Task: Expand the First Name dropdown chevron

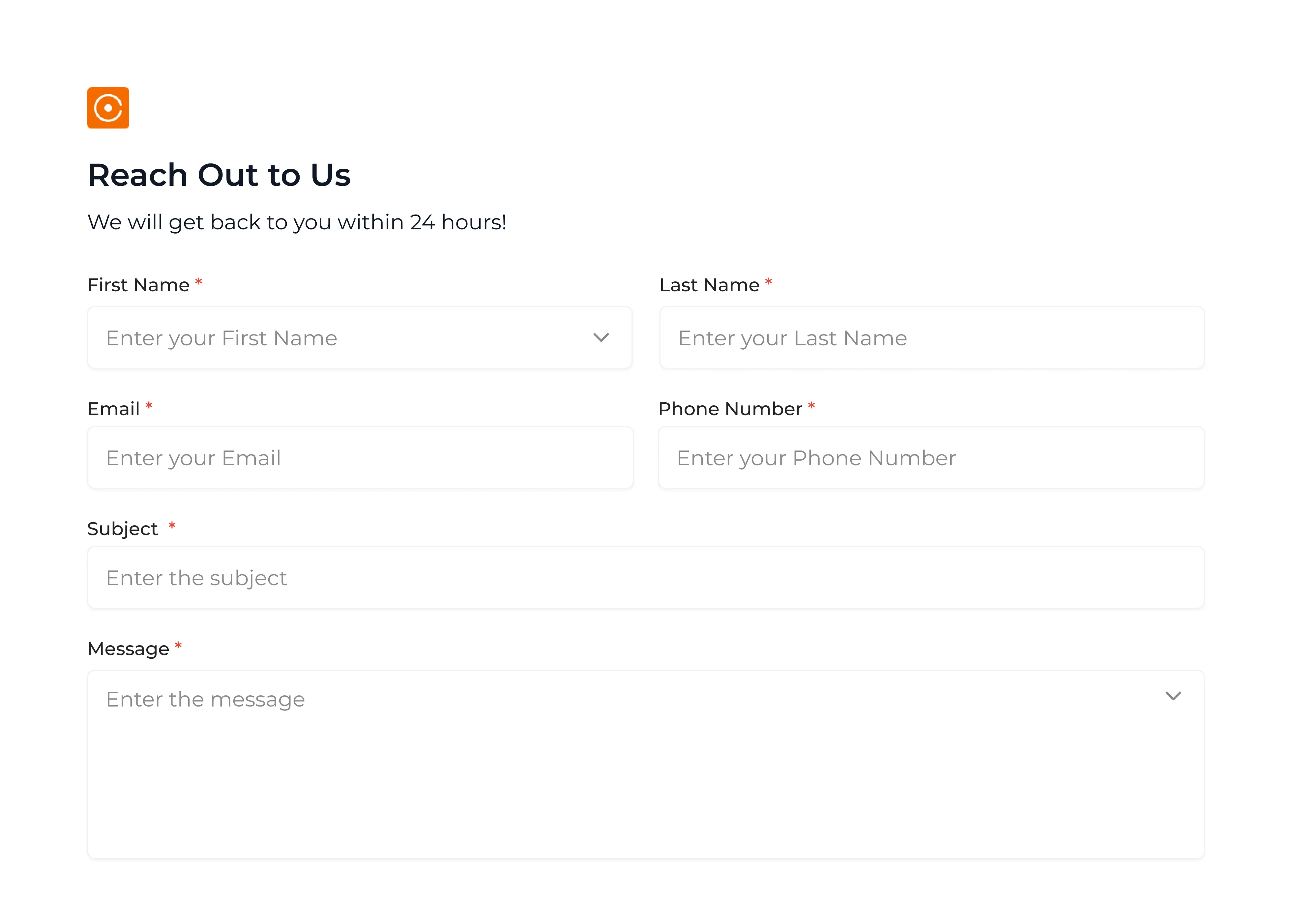Action: pos(601,338)
